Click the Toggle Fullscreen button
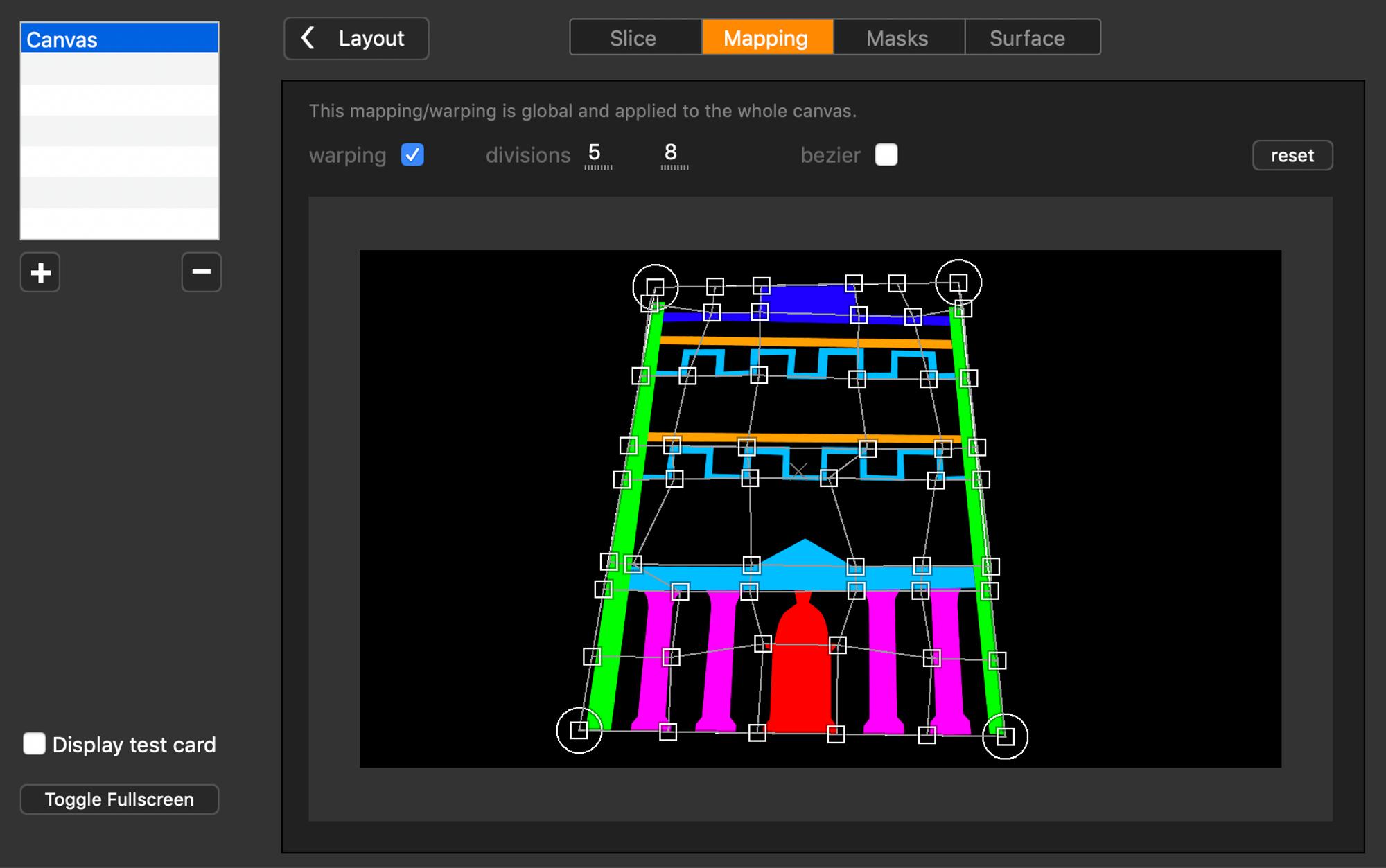 coord(119,799)
